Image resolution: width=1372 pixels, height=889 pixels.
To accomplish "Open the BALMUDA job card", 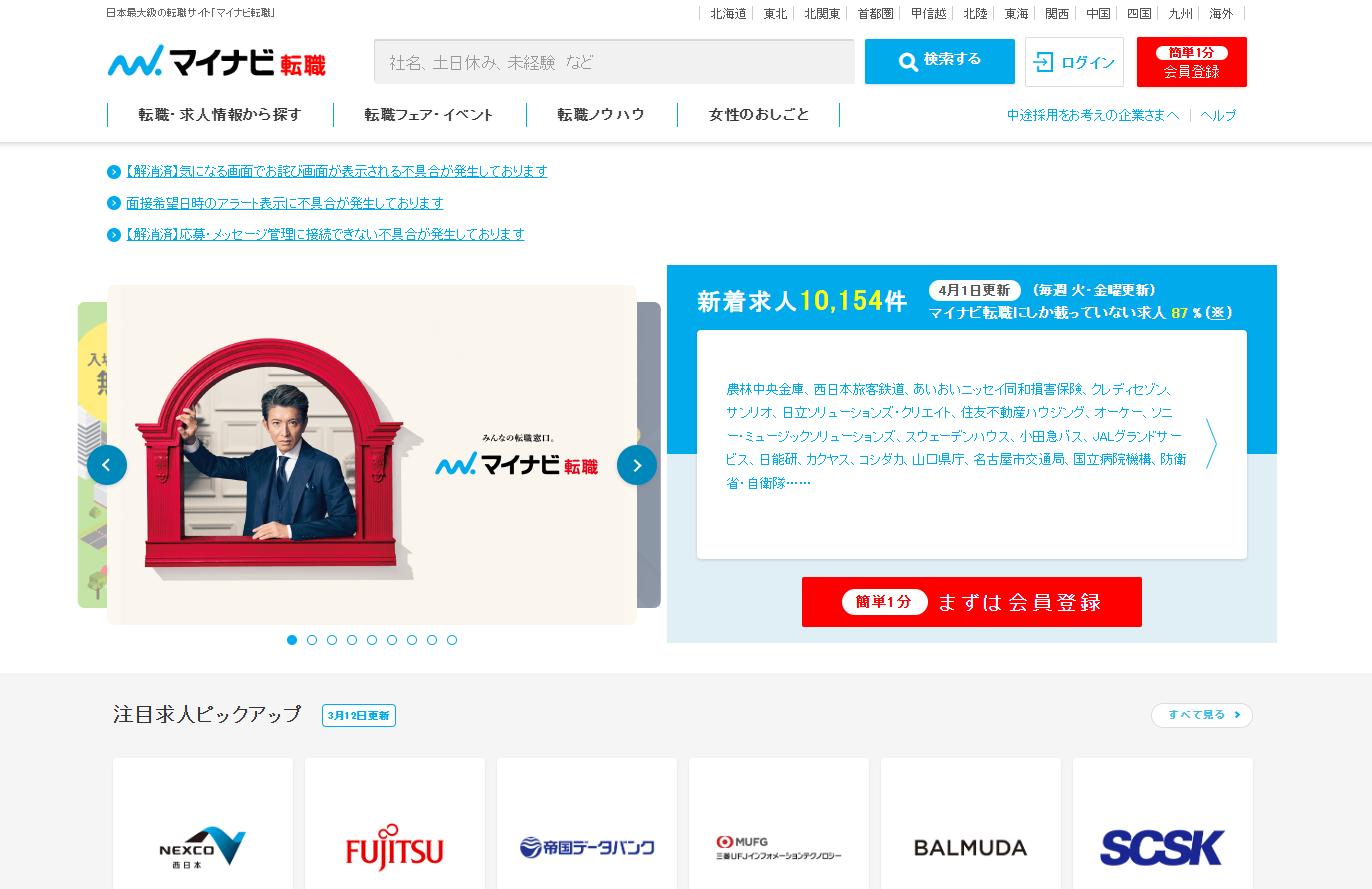I will click(x=971, y=824).
